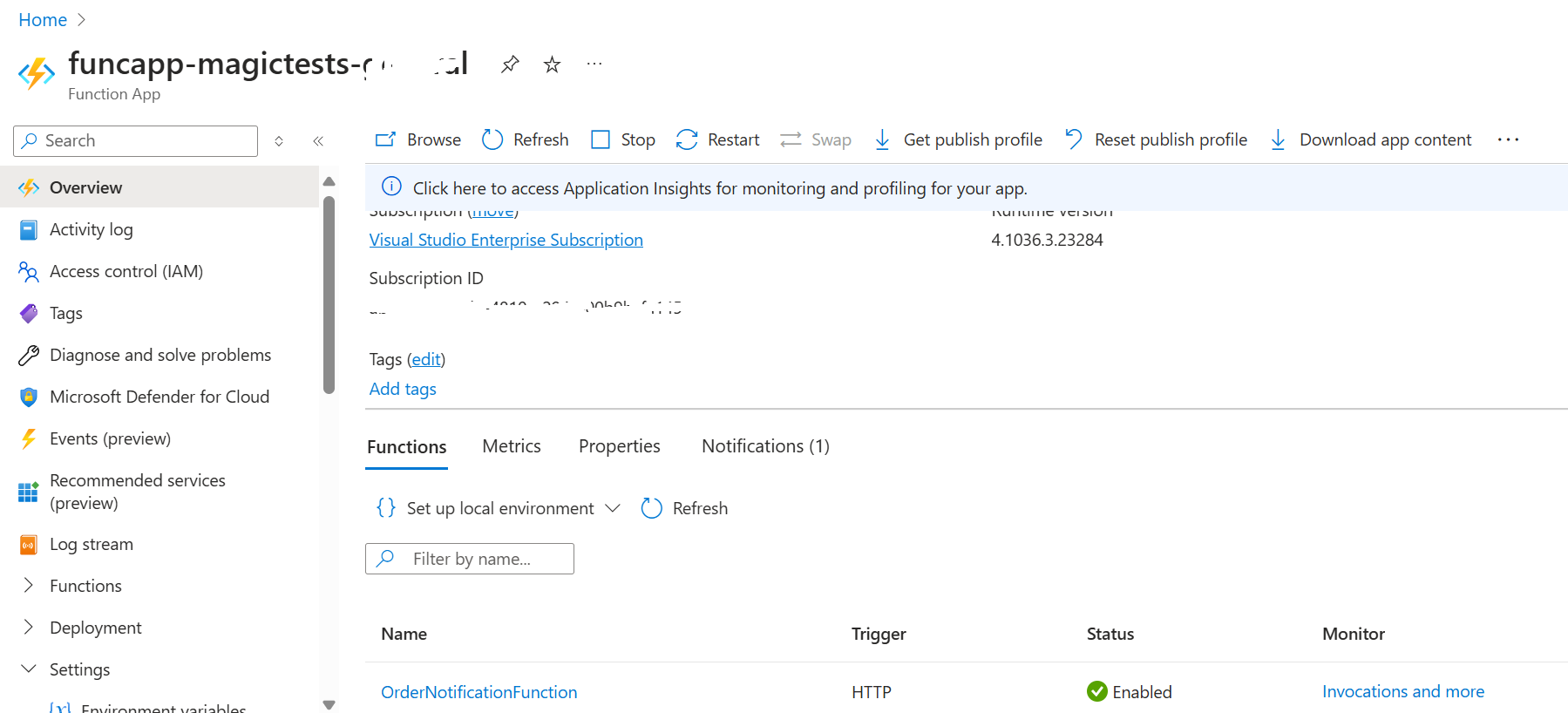1568x713 pixels.
Task: Open Diagnose and solve problems
Action: tap(160, 355)
